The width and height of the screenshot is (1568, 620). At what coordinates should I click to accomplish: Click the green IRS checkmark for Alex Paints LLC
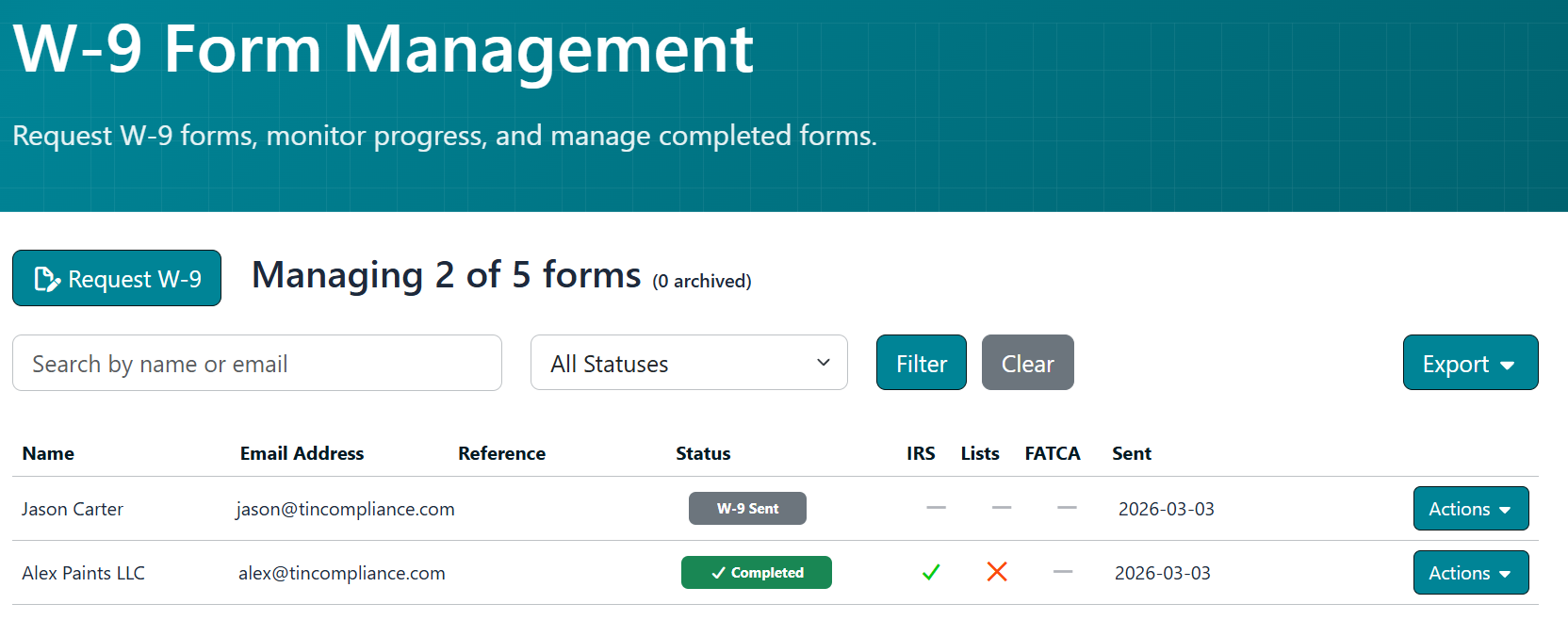pyautogui.click(x=931, y=572)
